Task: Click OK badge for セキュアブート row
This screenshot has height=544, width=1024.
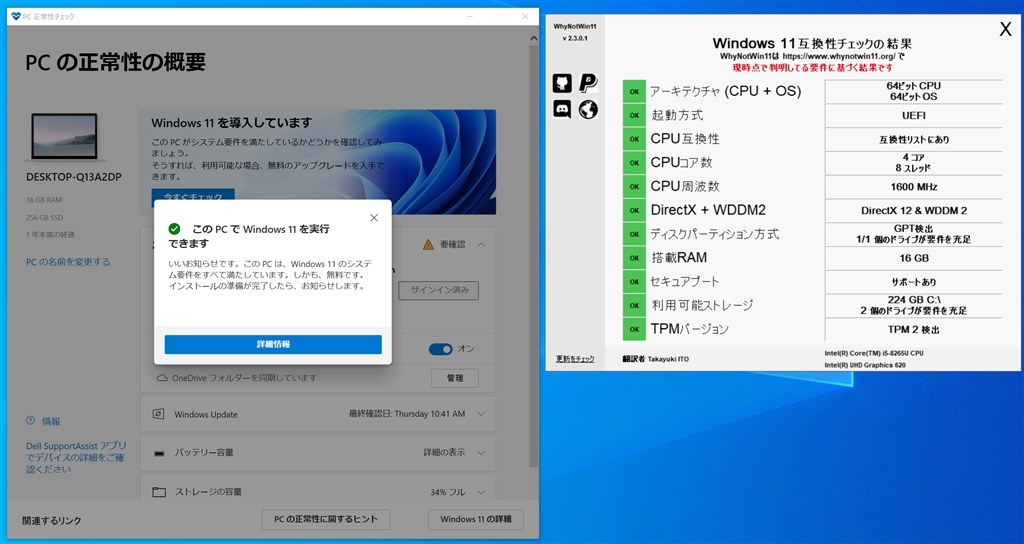Action: pos(634,281)
